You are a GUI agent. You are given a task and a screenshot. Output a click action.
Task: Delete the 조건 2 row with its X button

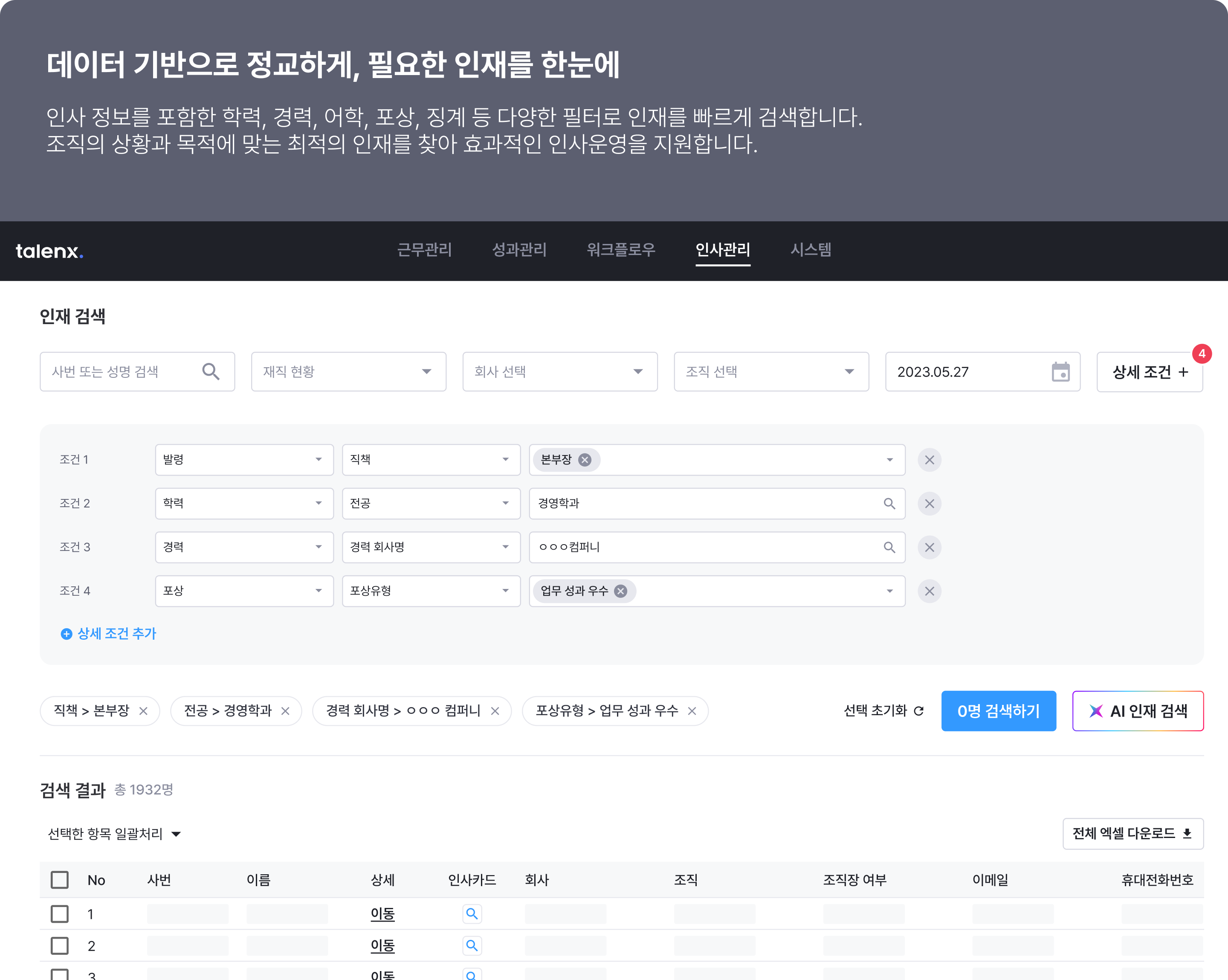(x=929, y=504)
